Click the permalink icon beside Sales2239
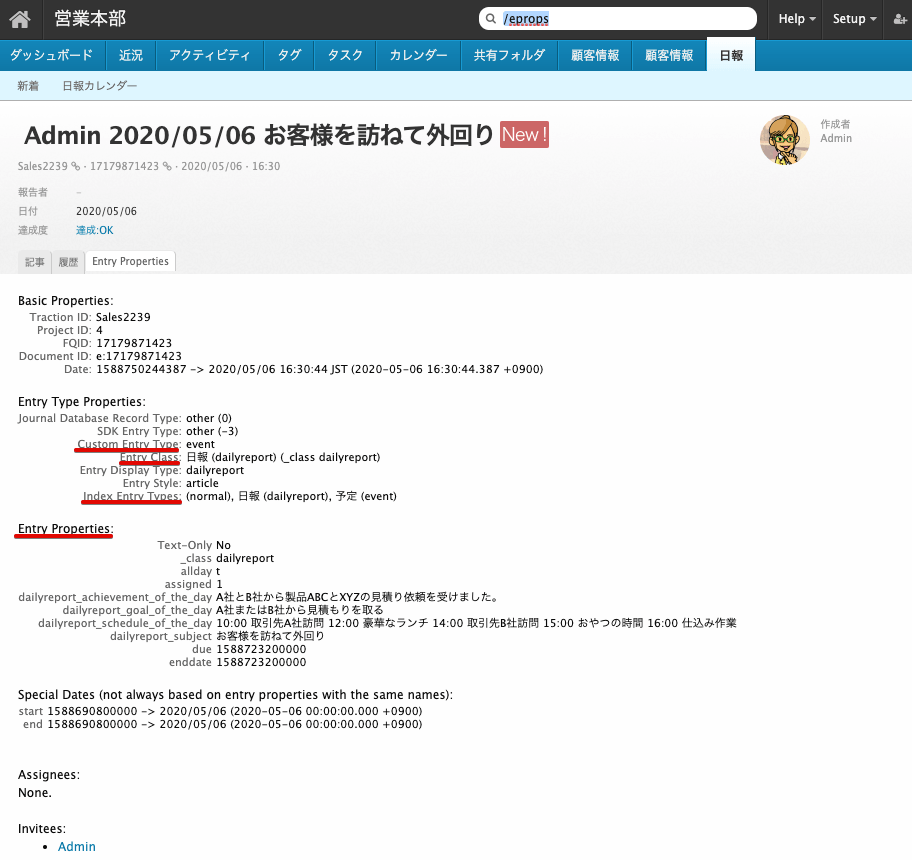Image resolution: width=912 pixels, height=860 pixels. [x=76, y=167]
